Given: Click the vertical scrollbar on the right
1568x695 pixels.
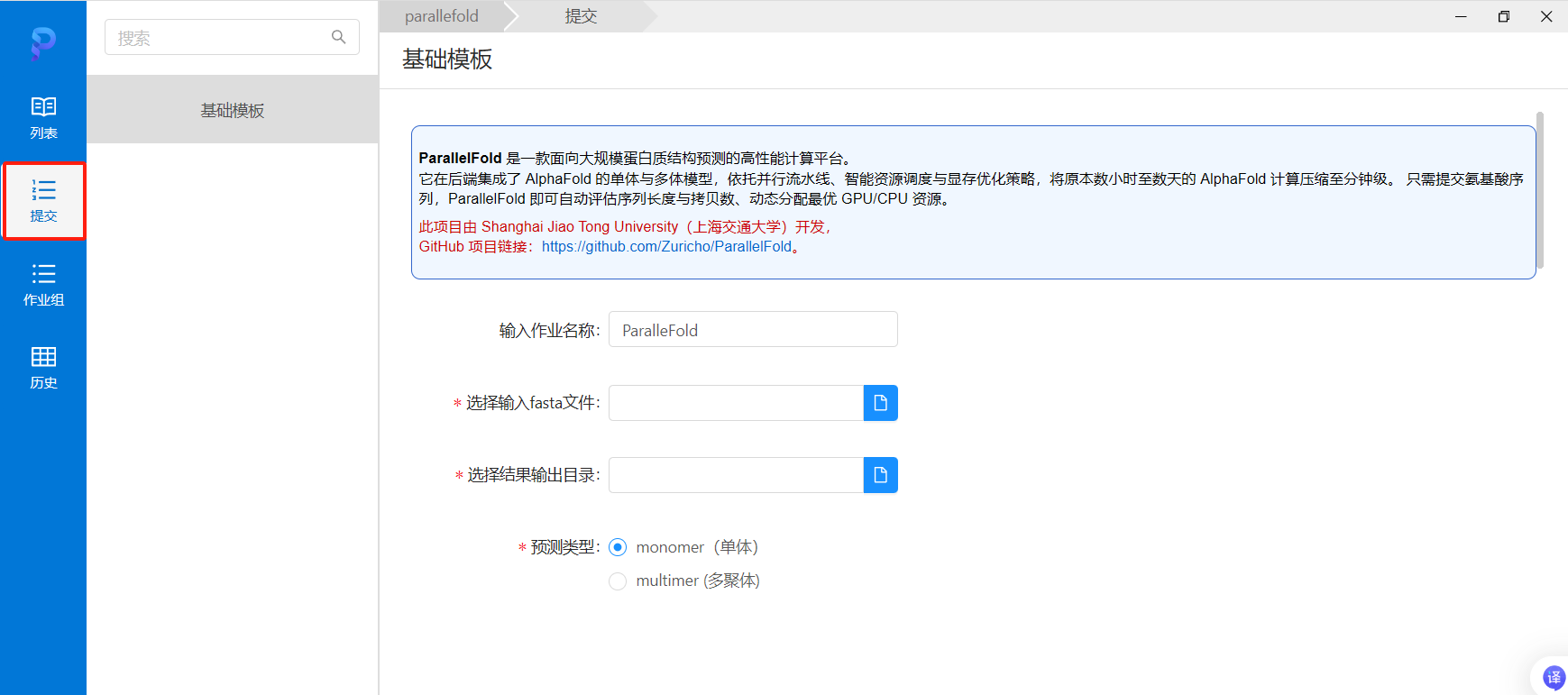Looking at the screenshot, I should pos(1540,191).
